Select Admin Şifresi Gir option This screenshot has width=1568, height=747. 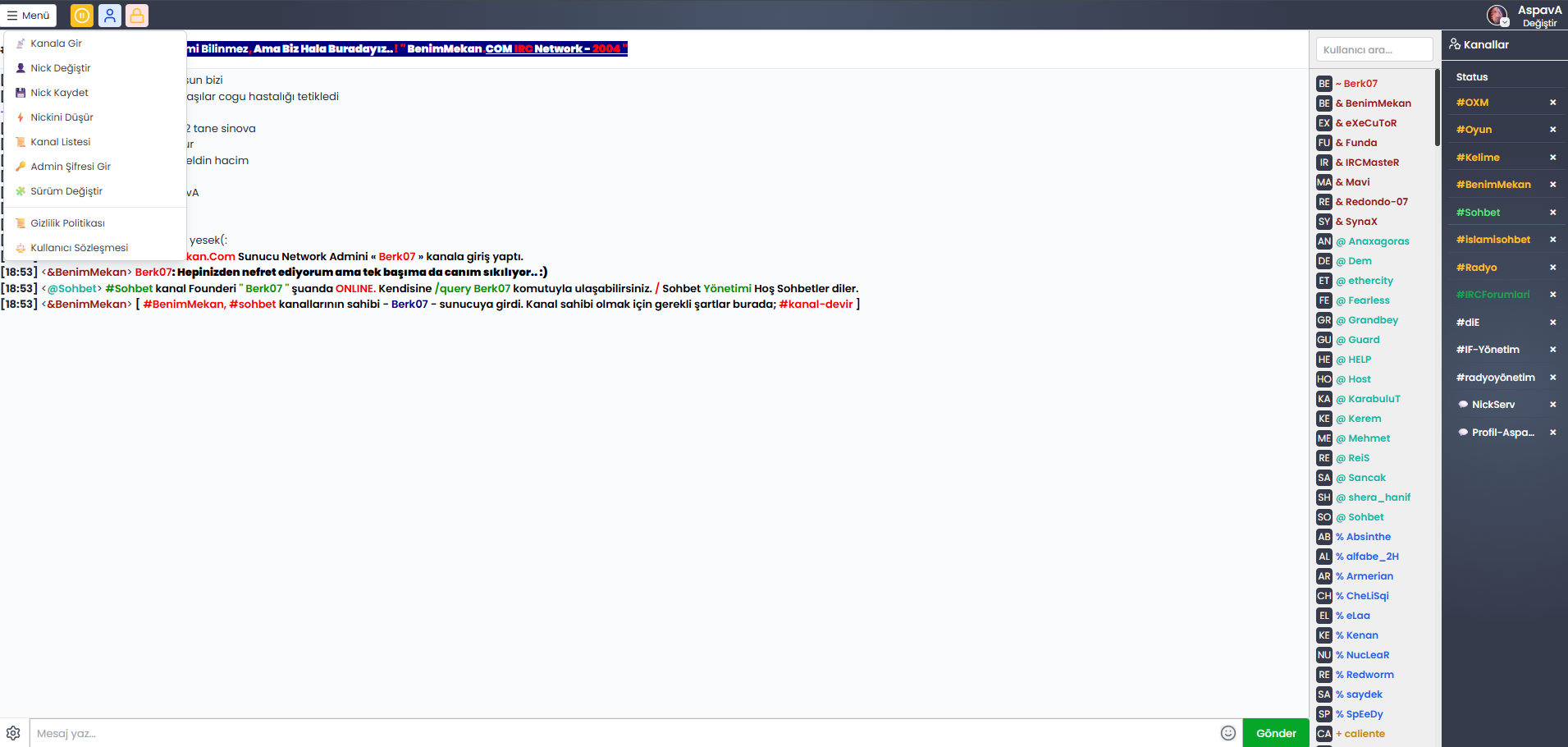pyautogui.click(x=70, y=167)
